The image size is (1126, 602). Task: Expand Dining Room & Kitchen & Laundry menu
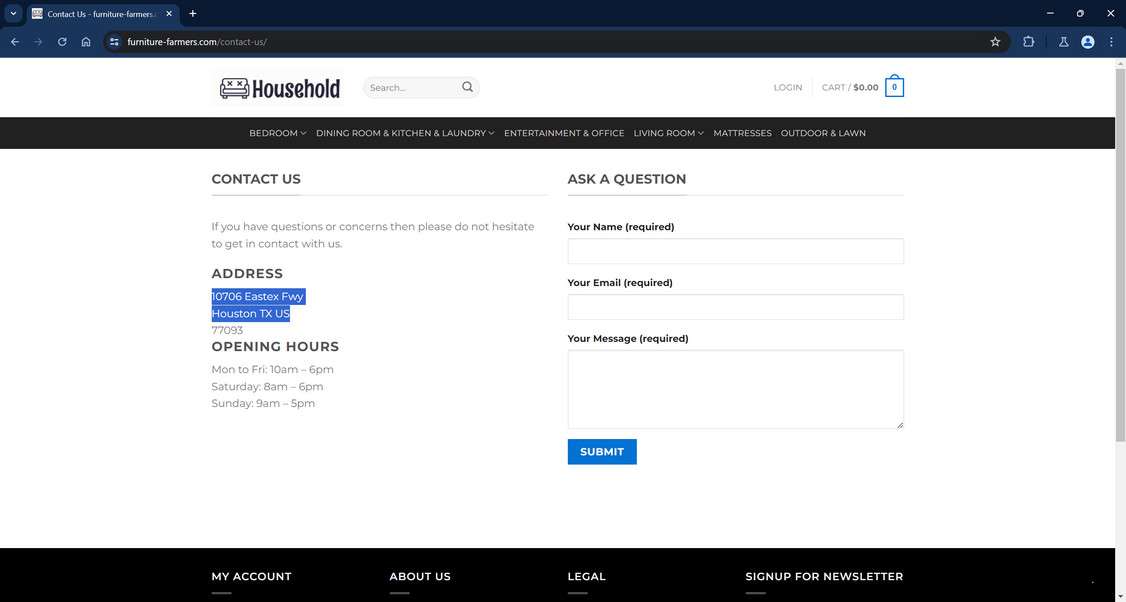(x=405, y=133)
